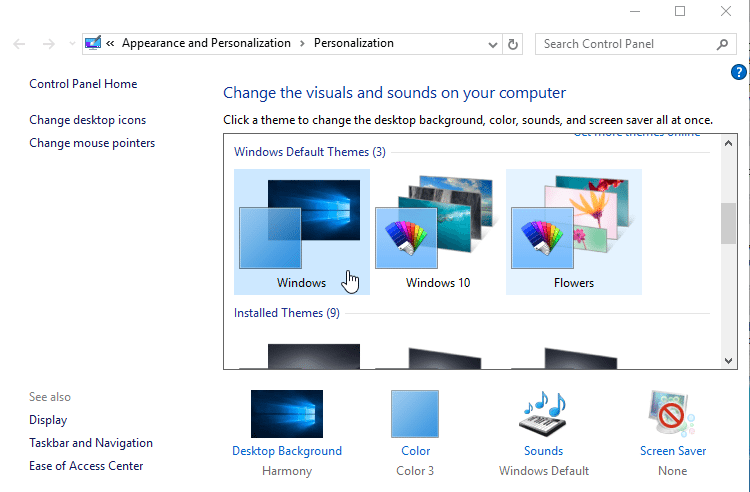This screenshot has width=750, height=492.
Task: Click the Screen Saver link
Action: point(673,451)
